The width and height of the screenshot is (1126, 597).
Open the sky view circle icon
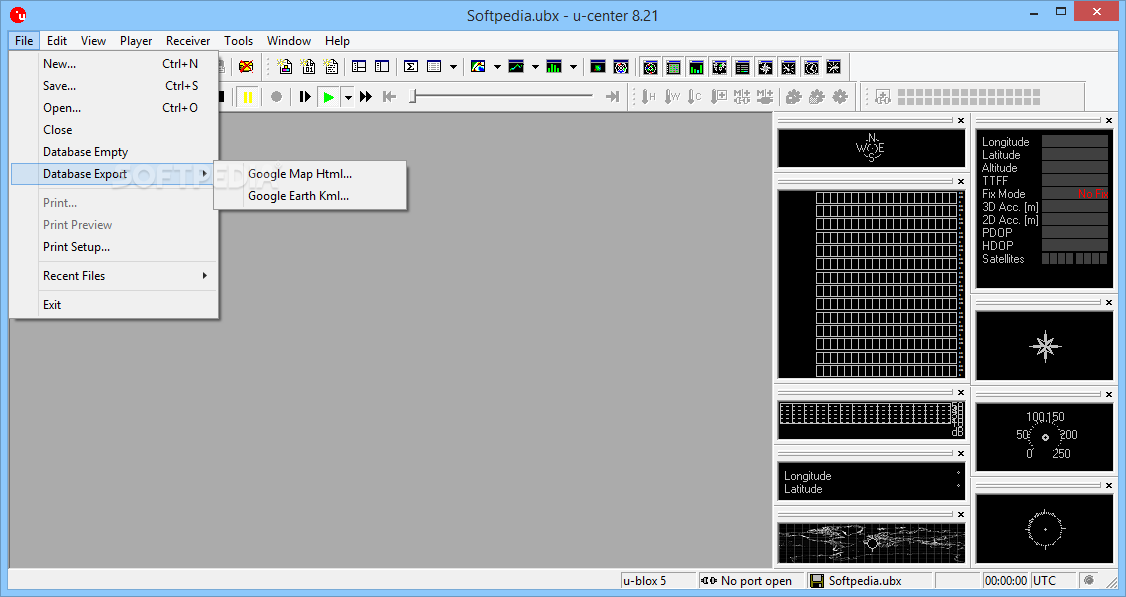(x=621, y=67)
